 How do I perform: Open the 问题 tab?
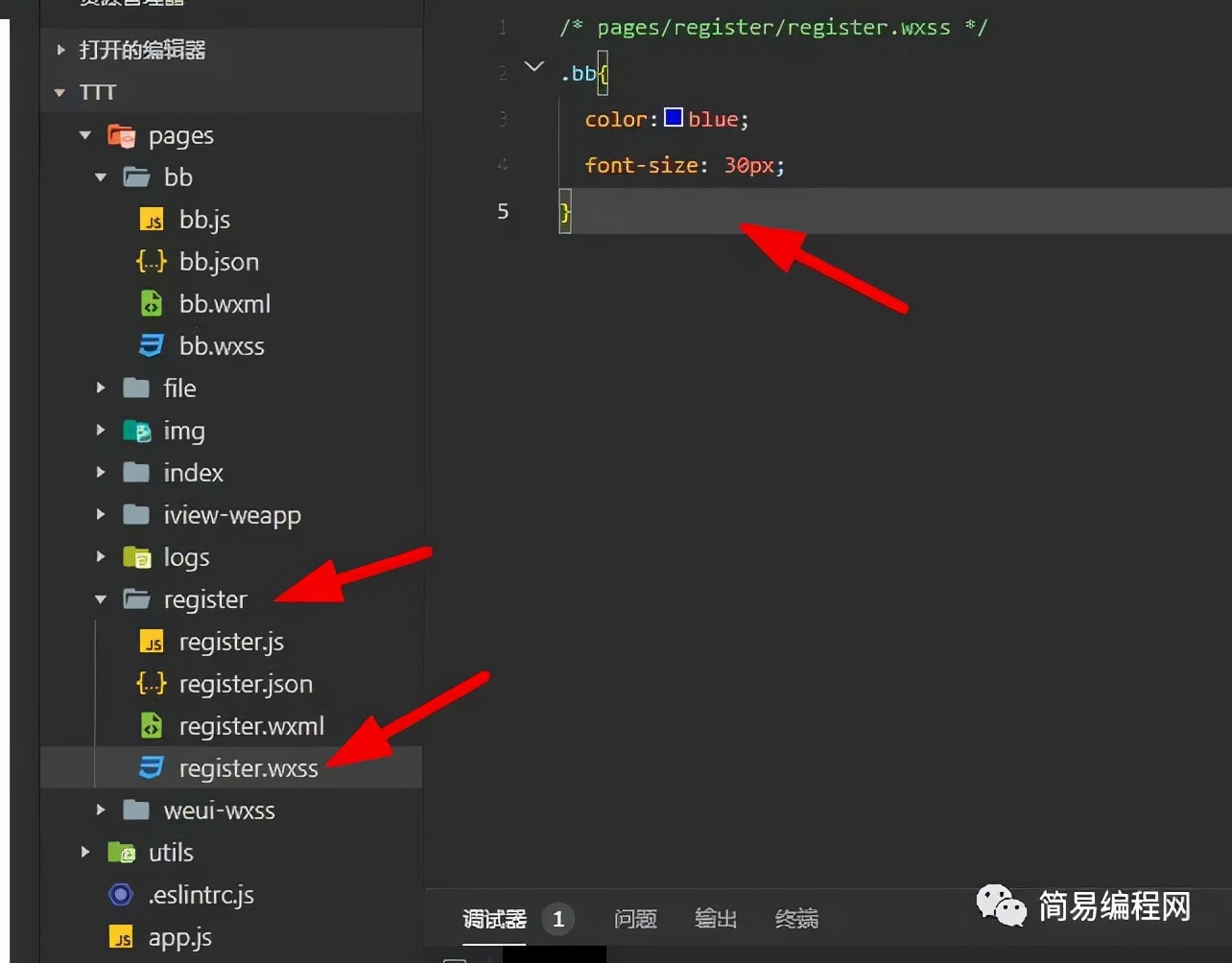pos(635,920)
